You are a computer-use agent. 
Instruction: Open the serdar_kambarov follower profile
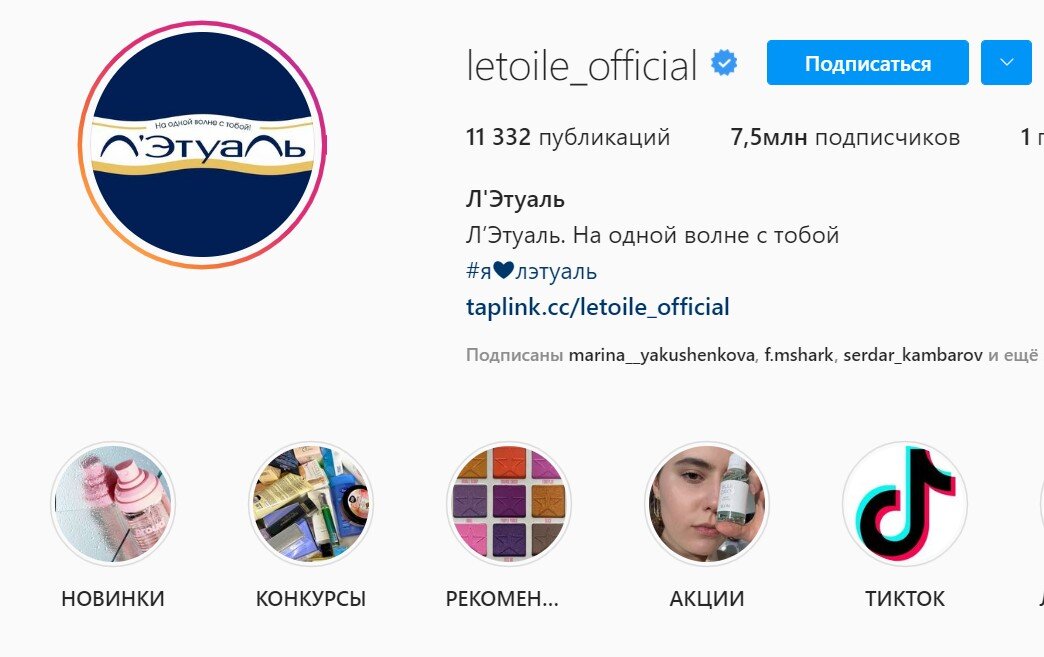coord(913,355)
